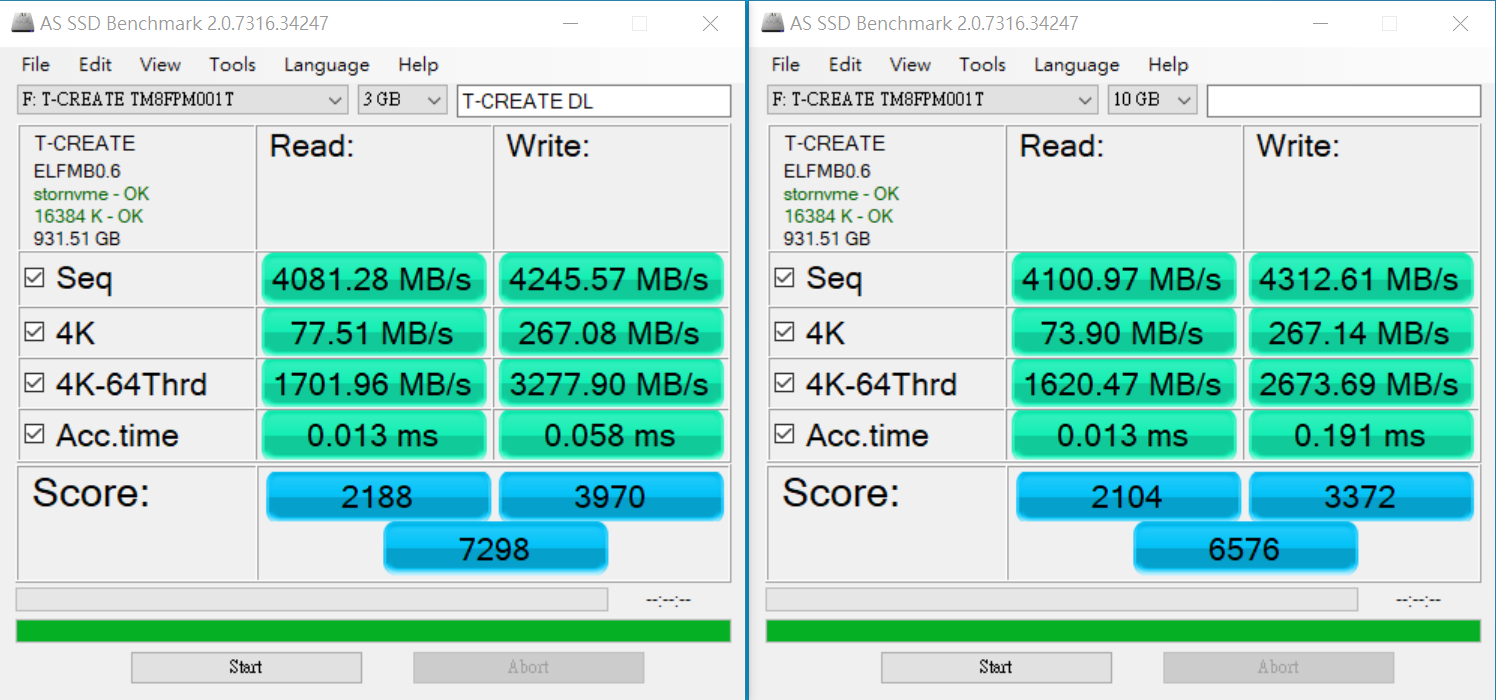
Task: Click the empty text field in the 10 GB window
Action: 1344,101
